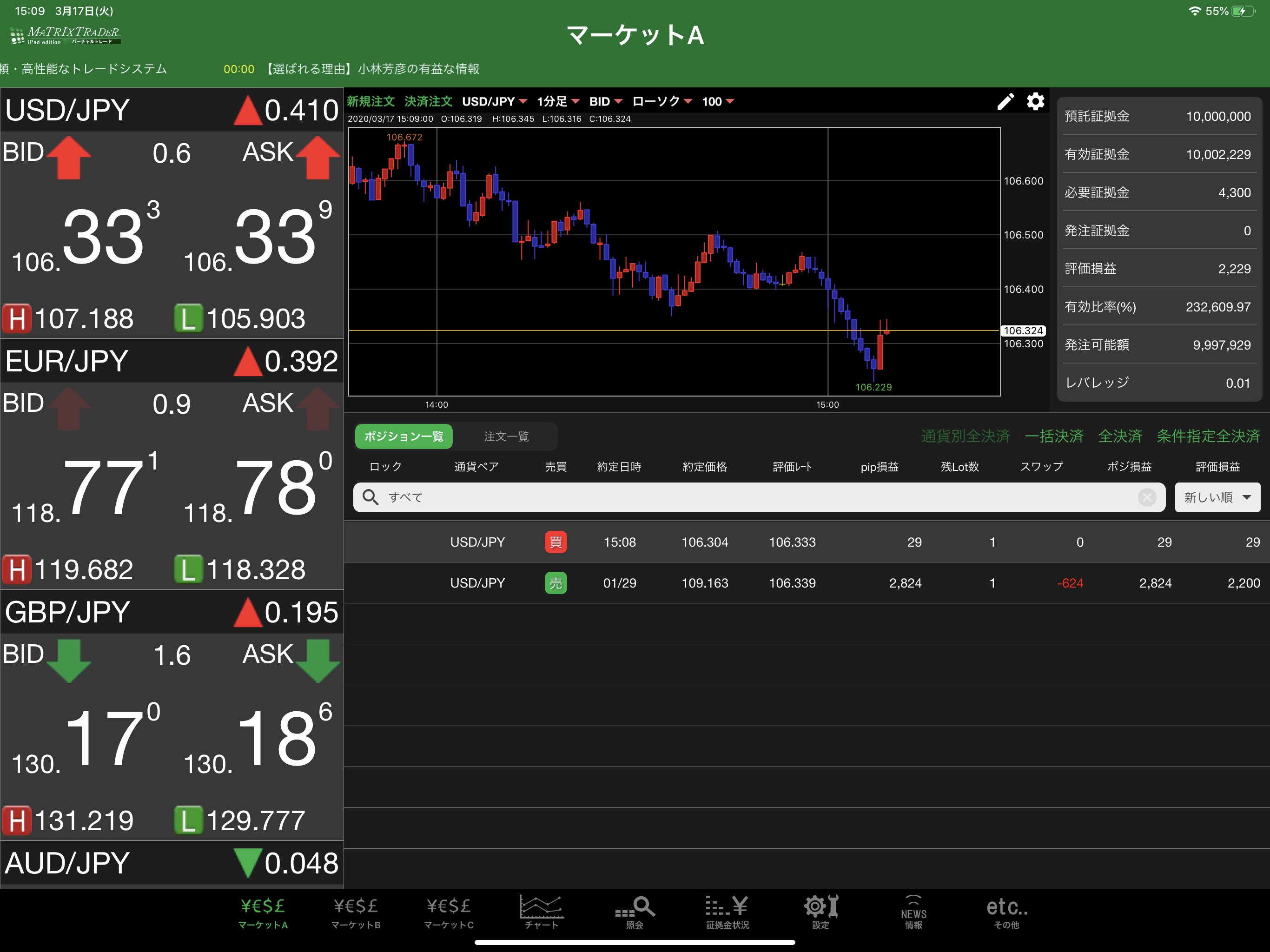Open the ローソク chart type dropdown
This screenshot has width=1270, height=952.
click(662, 102)
